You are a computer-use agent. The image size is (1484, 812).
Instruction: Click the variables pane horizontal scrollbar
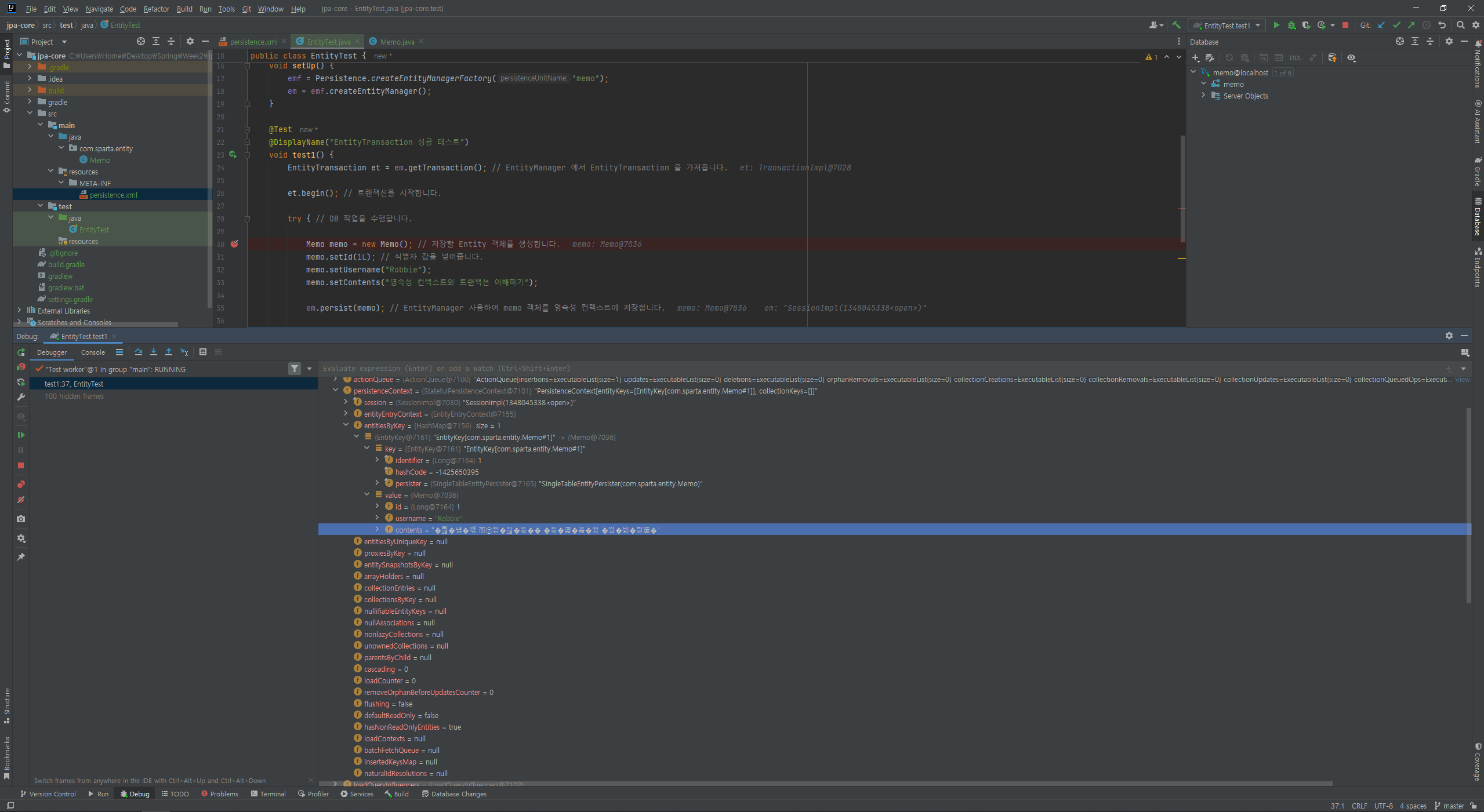[x=826, y=784]
